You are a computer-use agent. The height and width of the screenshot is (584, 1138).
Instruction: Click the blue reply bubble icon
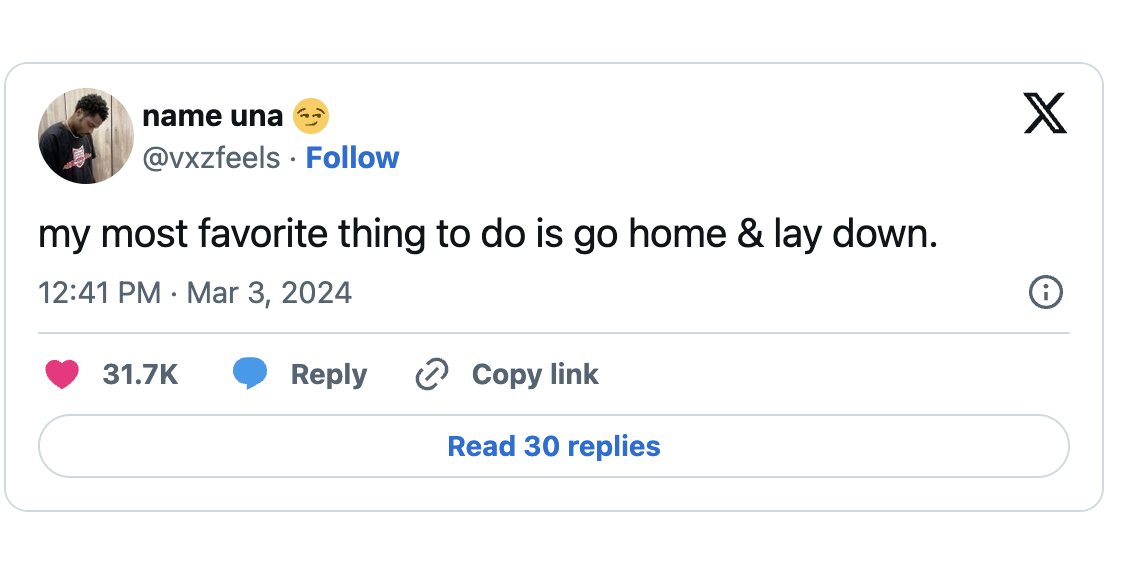pos(250,374)
